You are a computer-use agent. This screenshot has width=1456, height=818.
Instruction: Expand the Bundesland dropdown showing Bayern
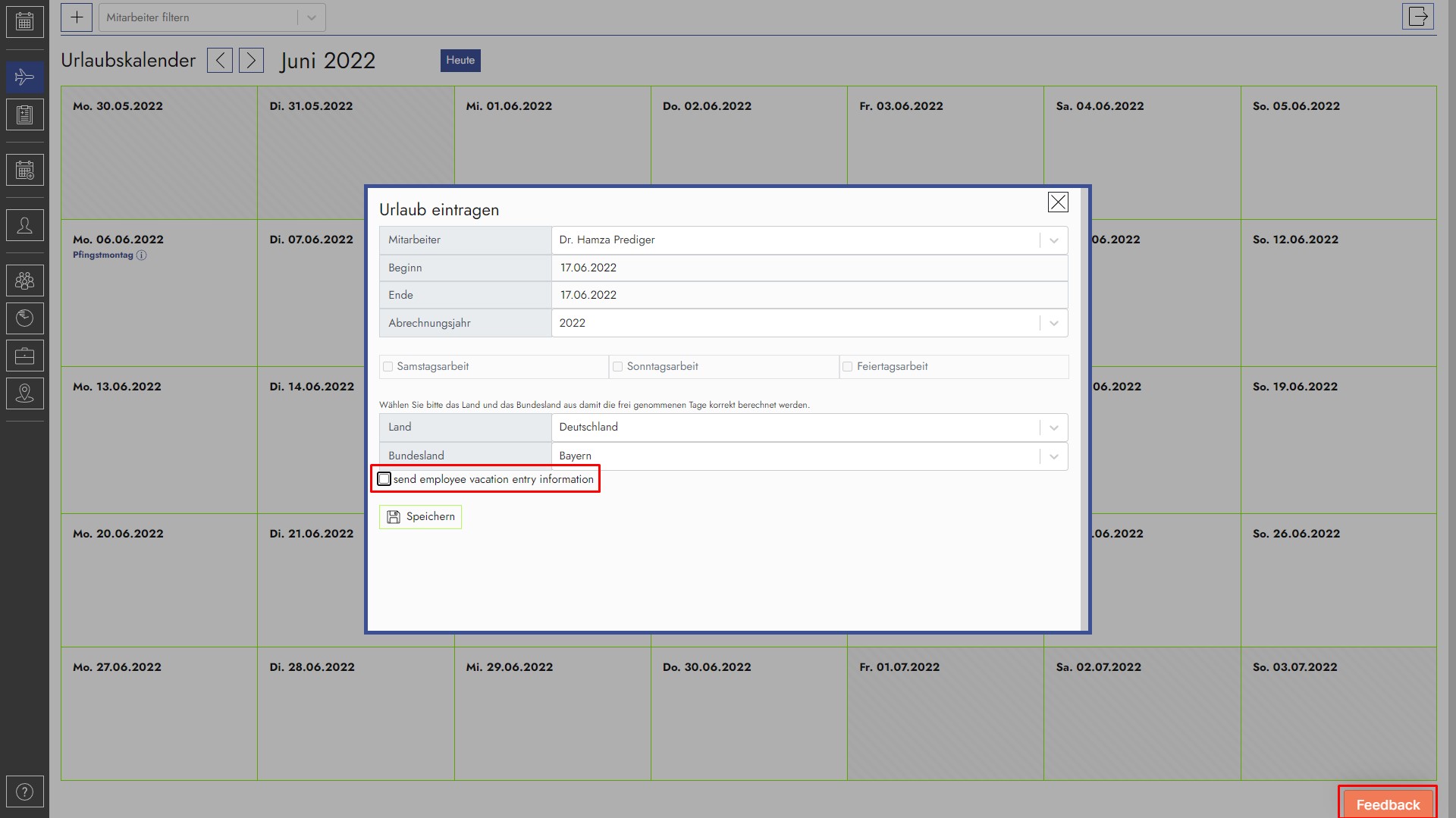(1053, 456)
